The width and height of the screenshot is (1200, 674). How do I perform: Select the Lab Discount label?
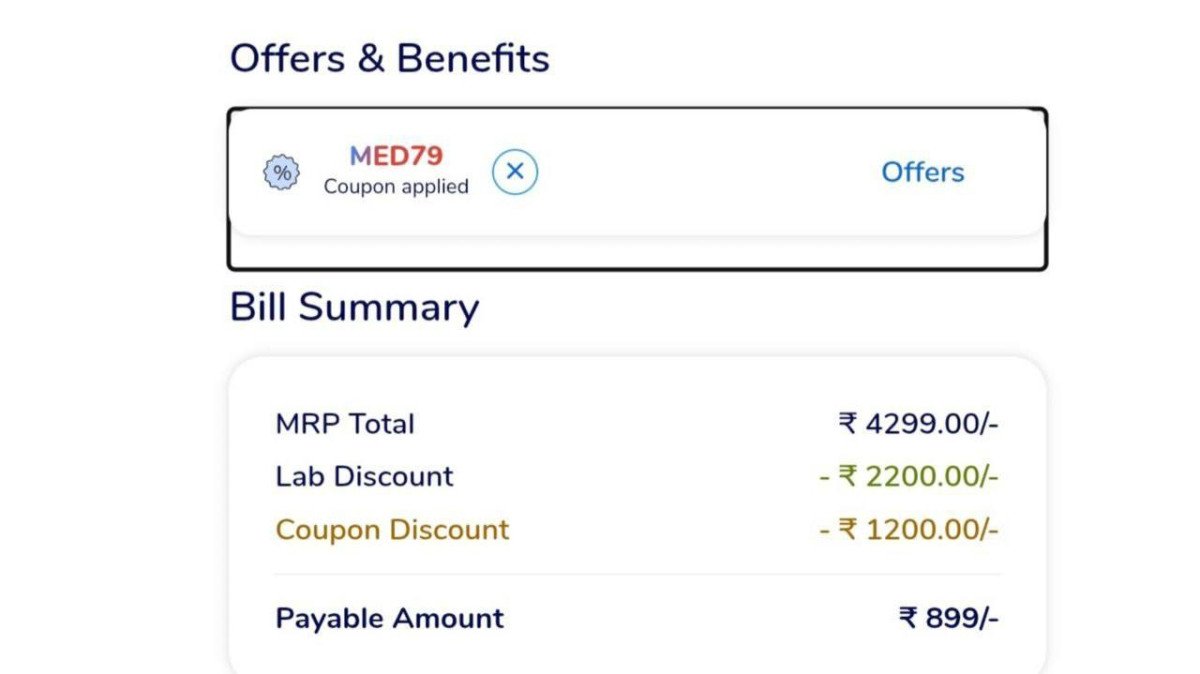(364, 476)
